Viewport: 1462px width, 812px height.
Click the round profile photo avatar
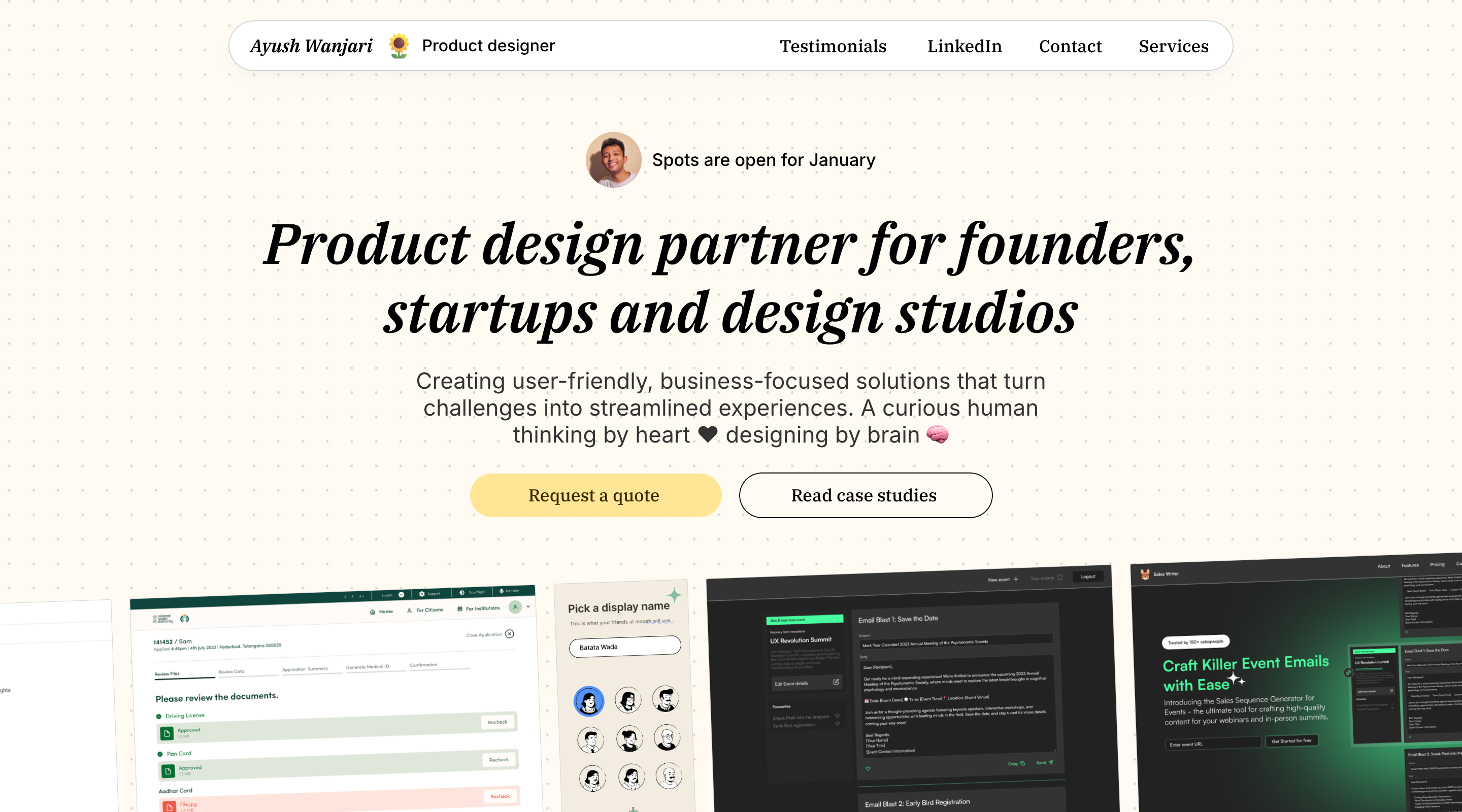[614, 160]
